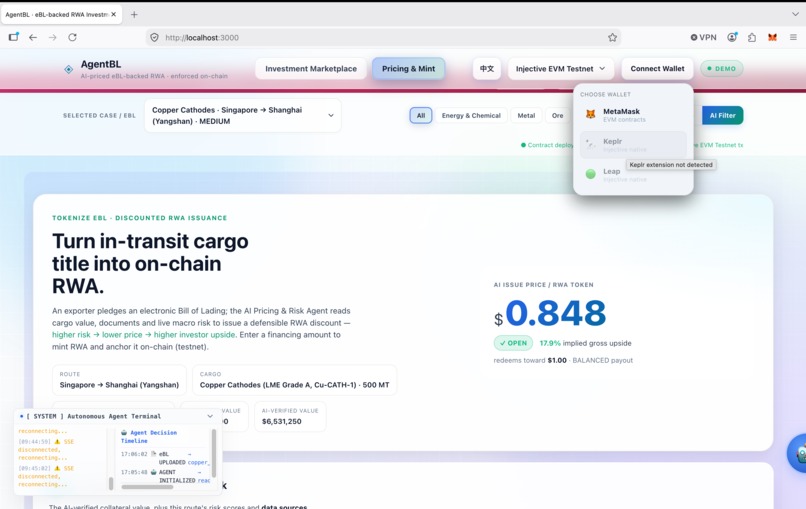Click the 09:45:02 SSE warning icon
This screenshot has width=806, height=509.
[57, 468]
